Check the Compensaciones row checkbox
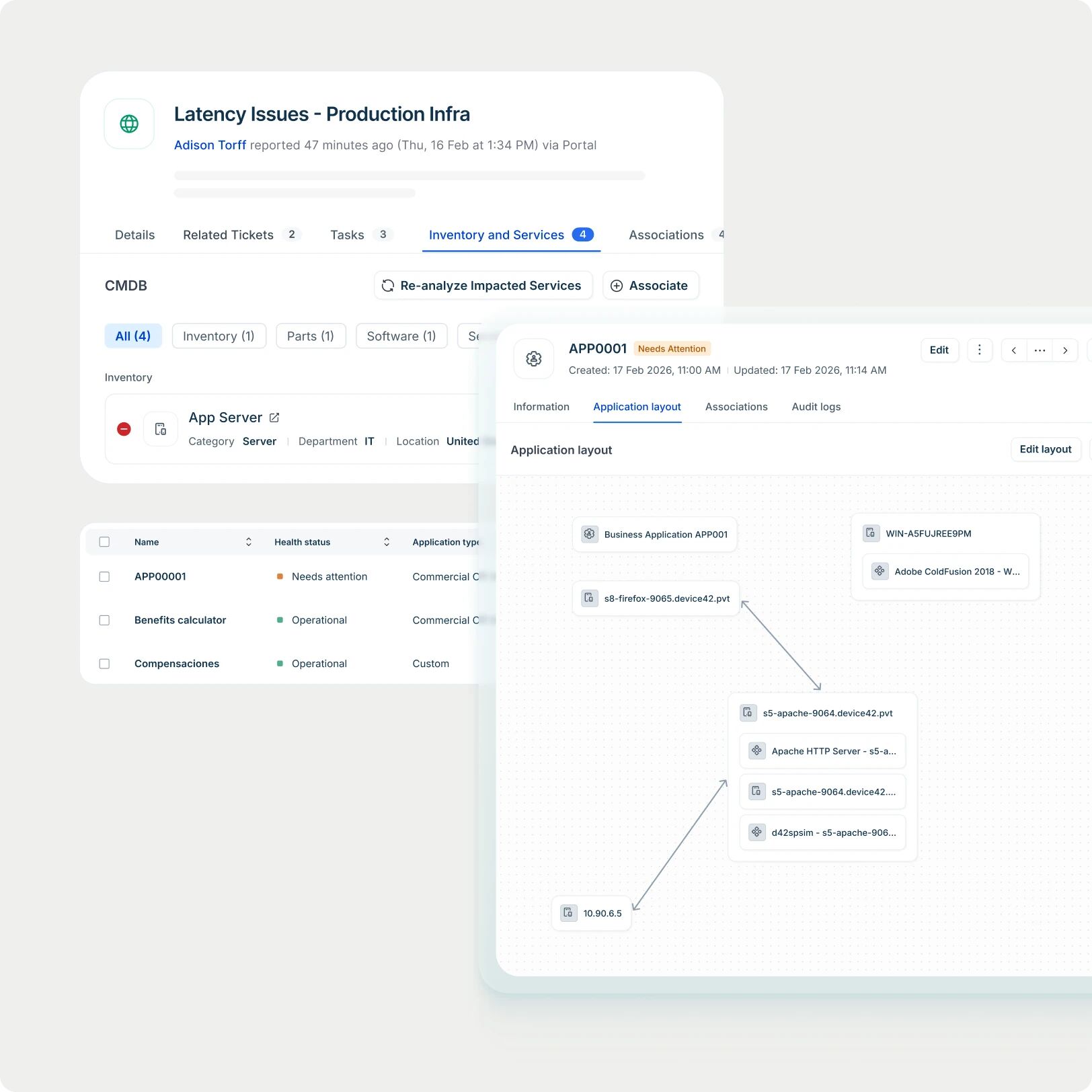The width and height of the screenshot is (1092, 1092). coord(104,664)
